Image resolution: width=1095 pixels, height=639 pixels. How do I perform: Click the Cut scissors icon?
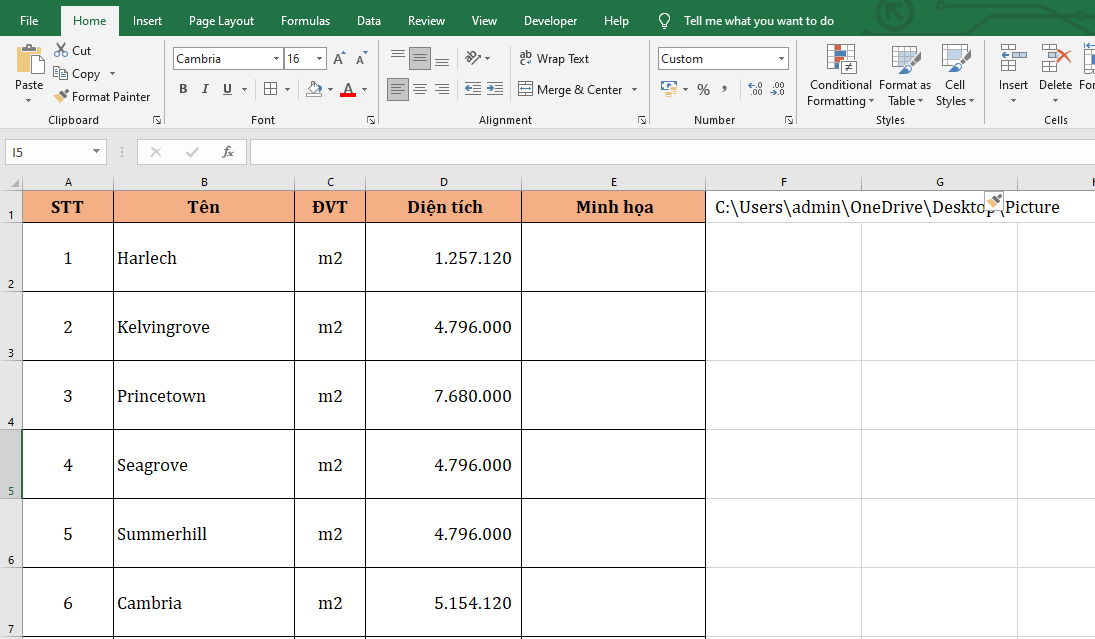61,50
